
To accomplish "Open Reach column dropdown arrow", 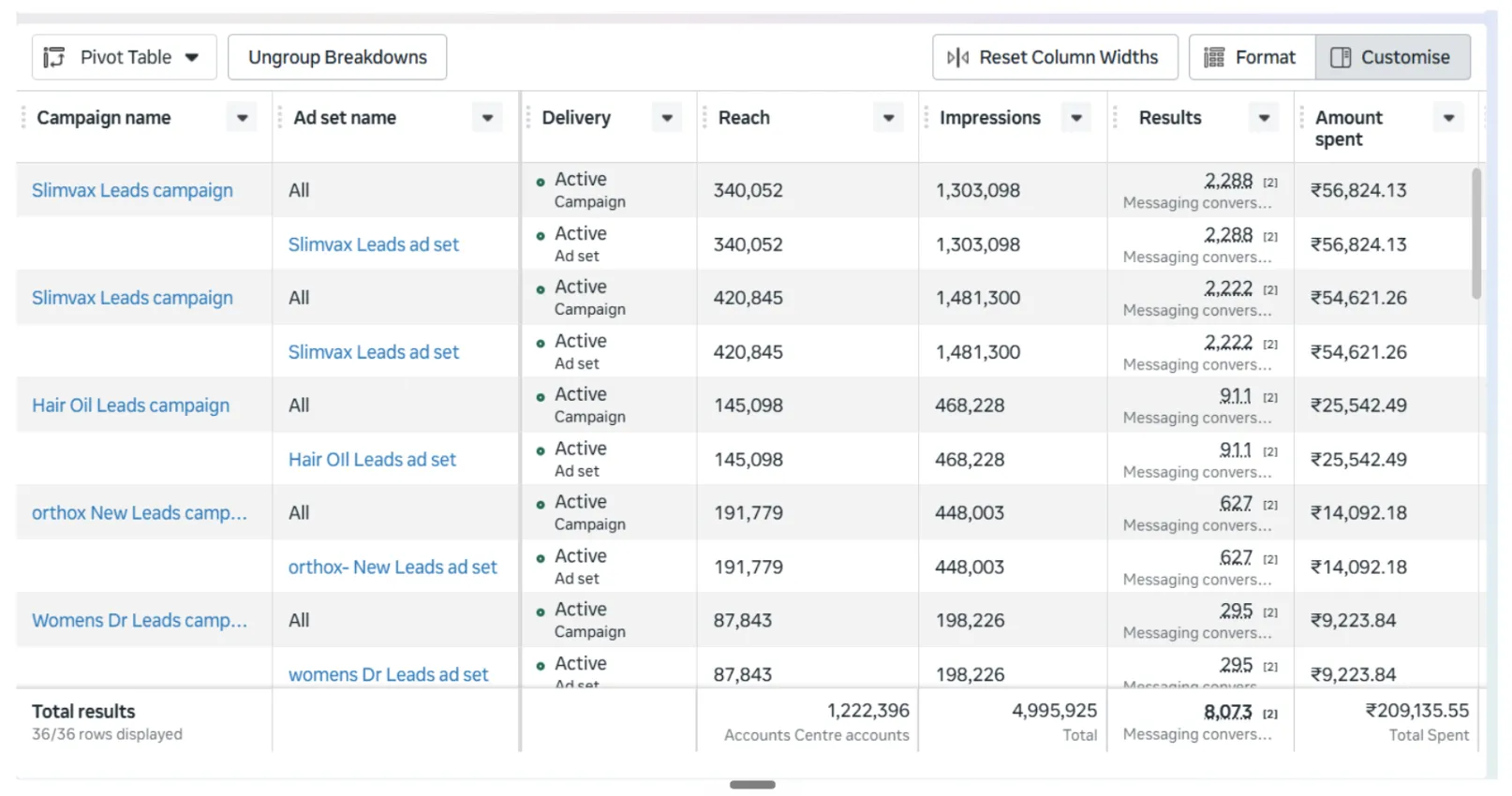I will click(x=888, y=118).
